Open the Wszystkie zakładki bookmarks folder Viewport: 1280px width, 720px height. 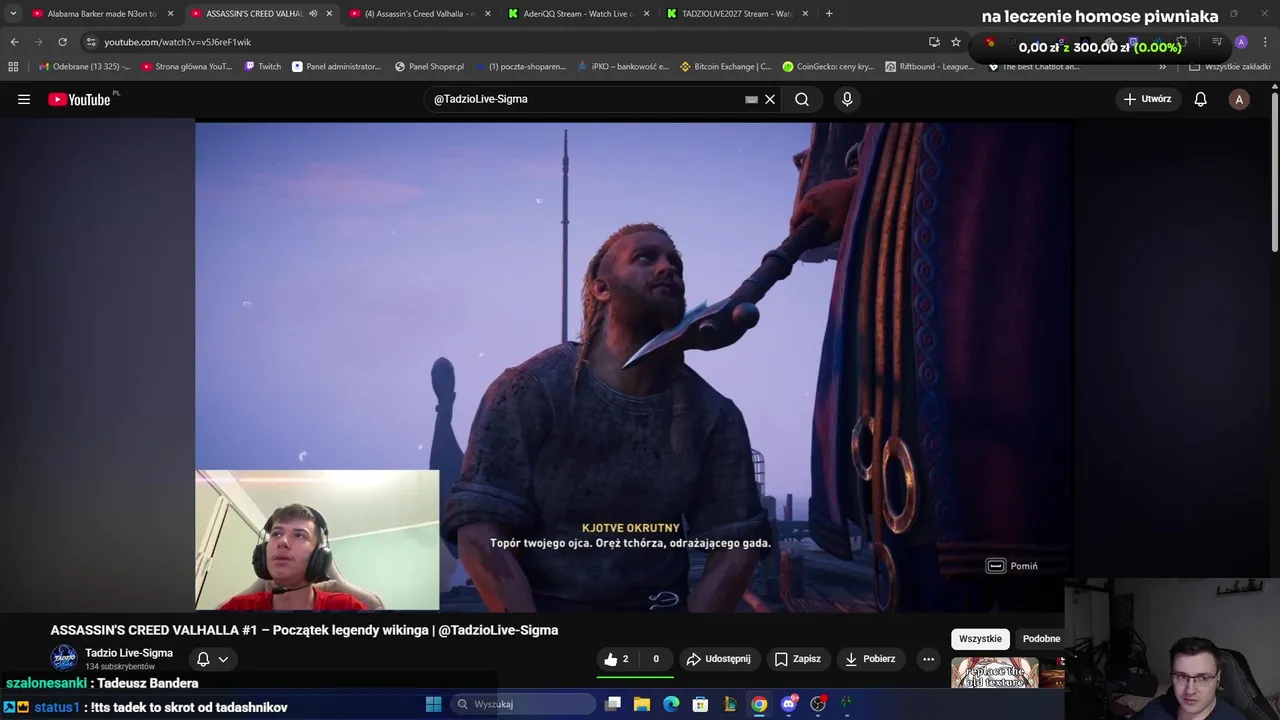pos(1230,67)
